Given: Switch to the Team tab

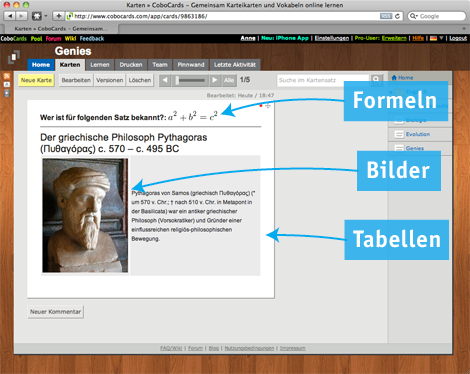Looking at the screenshot, I should pyautogui.click(x=160, y=65).
